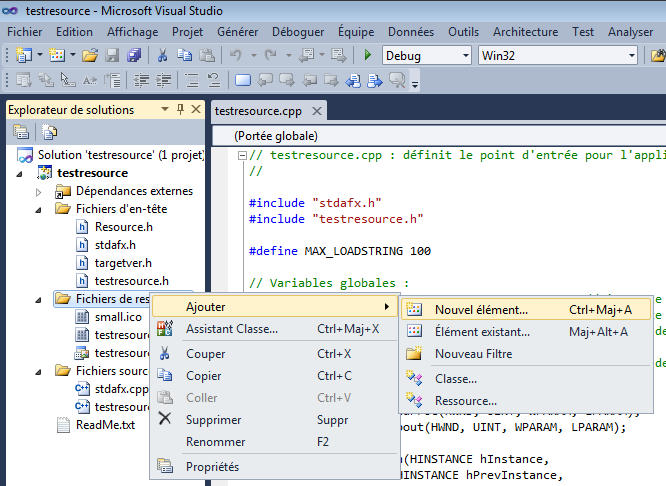Open the Win32 platform dropdown
Screen dimensions: 666x486
[x=632, y=56]
